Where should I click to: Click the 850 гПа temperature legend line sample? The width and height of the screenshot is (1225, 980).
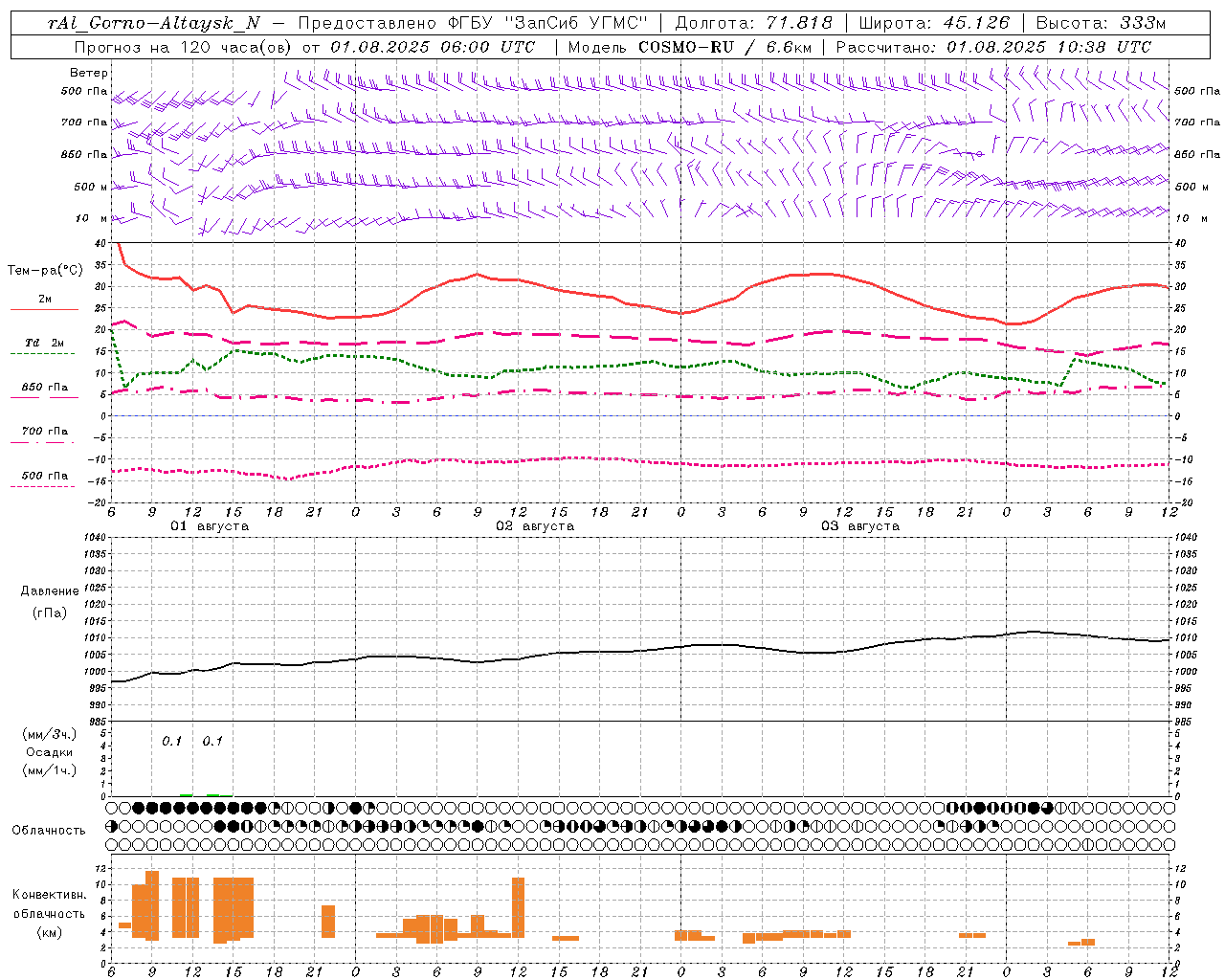44,397
